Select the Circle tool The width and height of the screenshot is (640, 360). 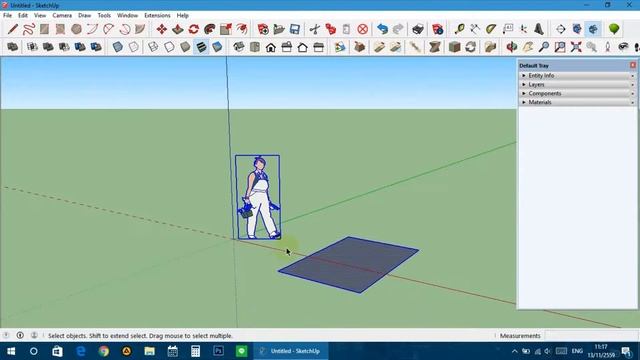pyautogui.click(x=76, y=29)
